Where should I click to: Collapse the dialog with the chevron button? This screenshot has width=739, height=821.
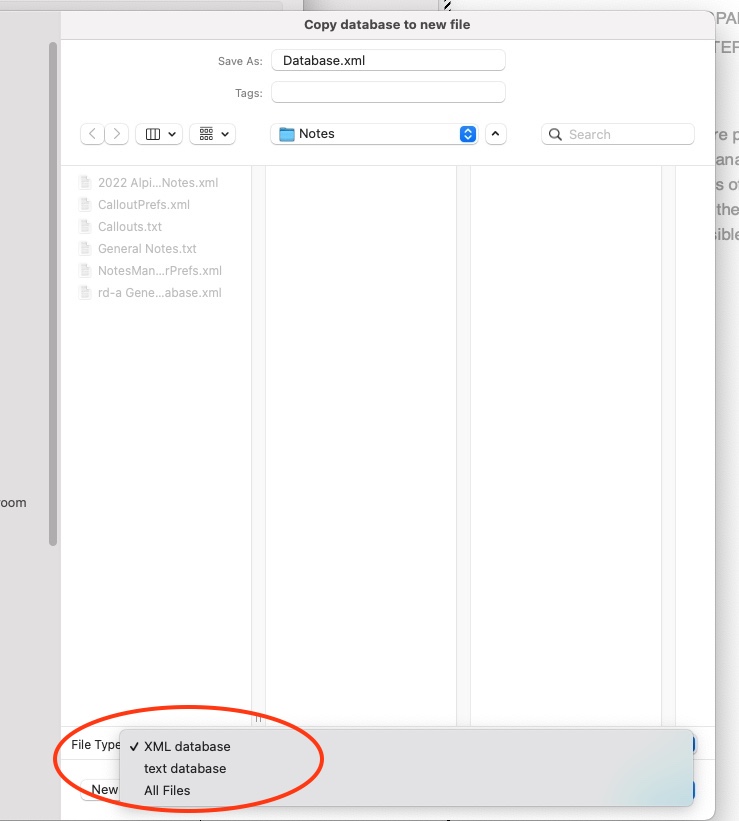pyautogui.click(x=496, y=134)
